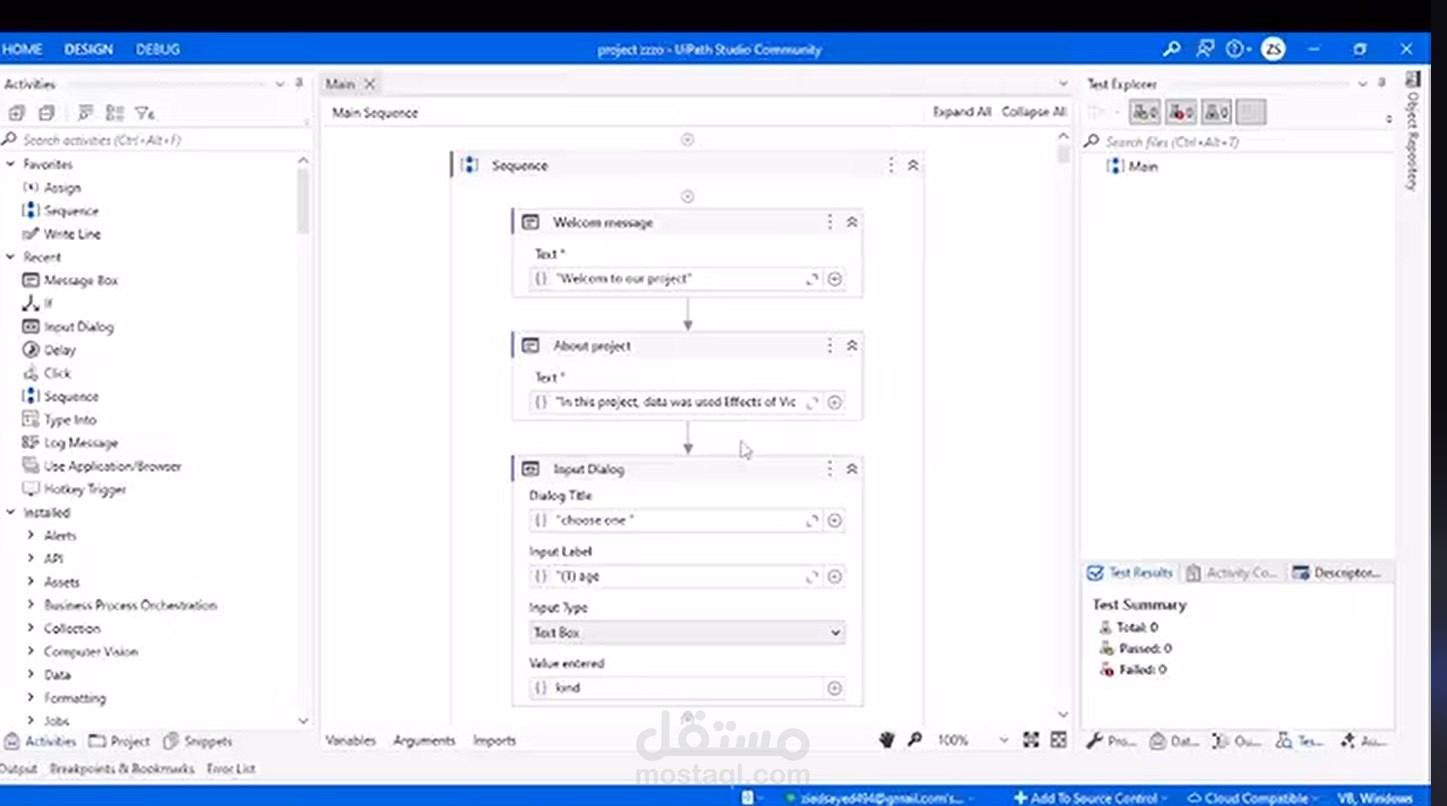
Task: Expand the Business Process Orchestration category
Action: [x=31, y=605]
